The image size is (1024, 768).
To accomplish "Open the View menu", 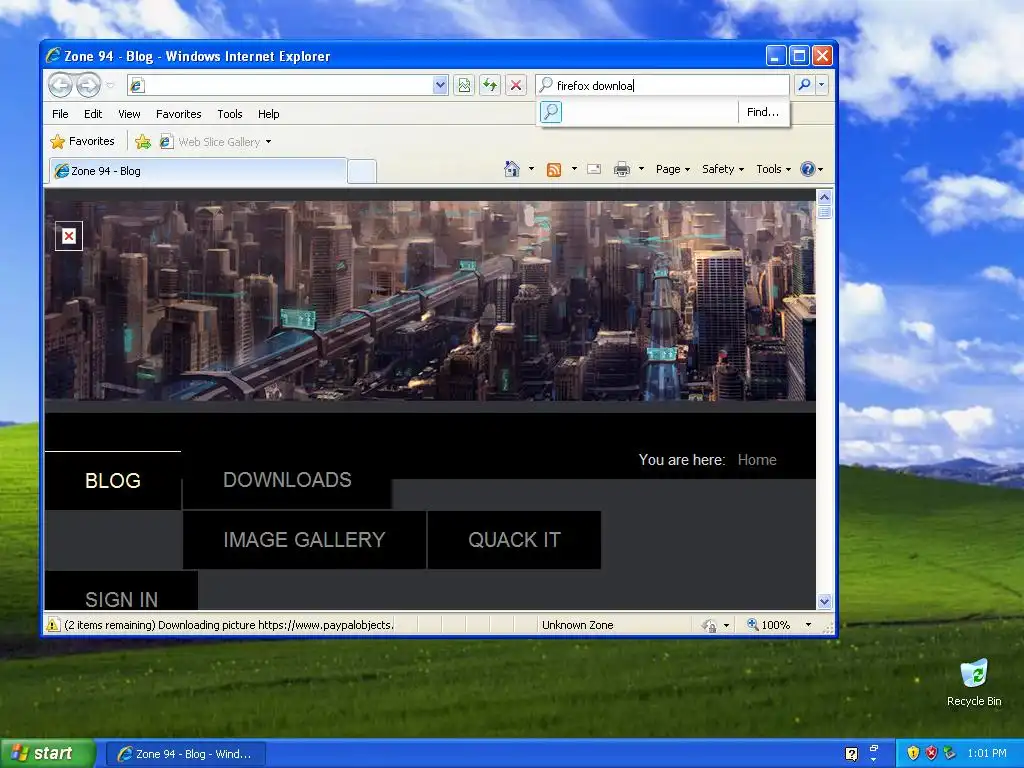I will [129, 114].
